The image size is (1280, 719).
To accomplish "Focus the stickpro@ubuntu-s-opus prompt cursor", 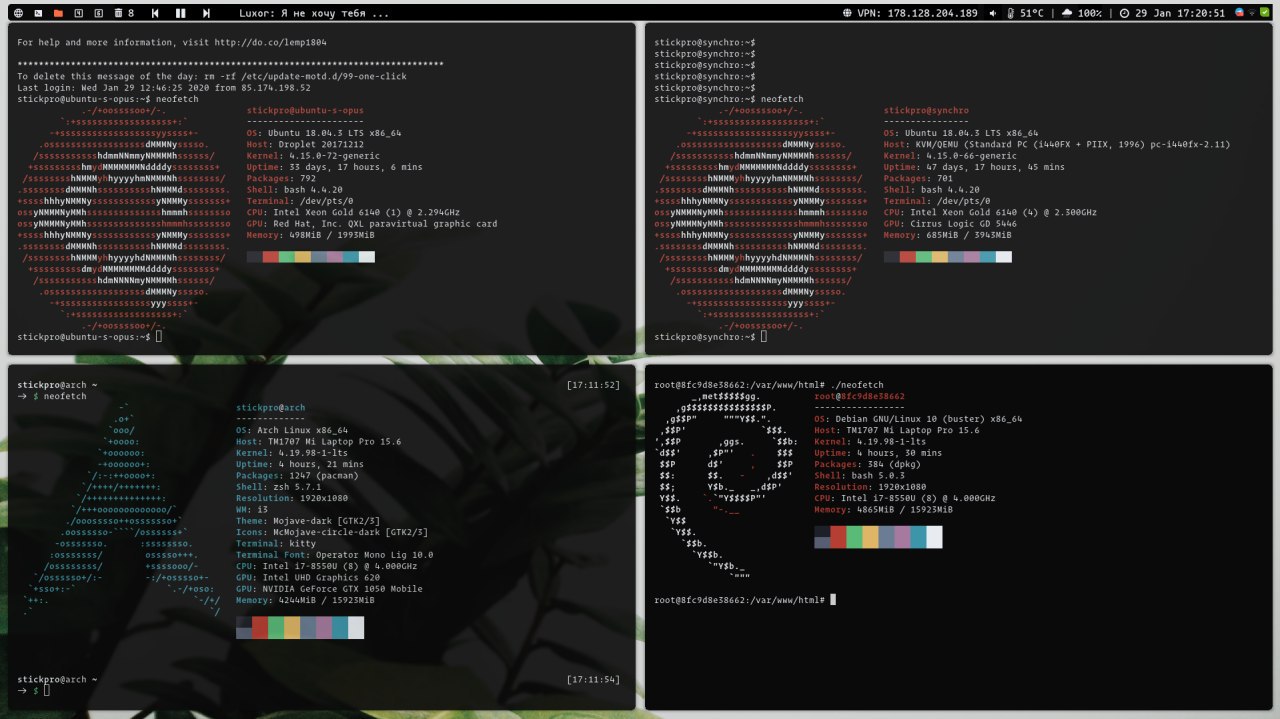I will click(158, 337).
